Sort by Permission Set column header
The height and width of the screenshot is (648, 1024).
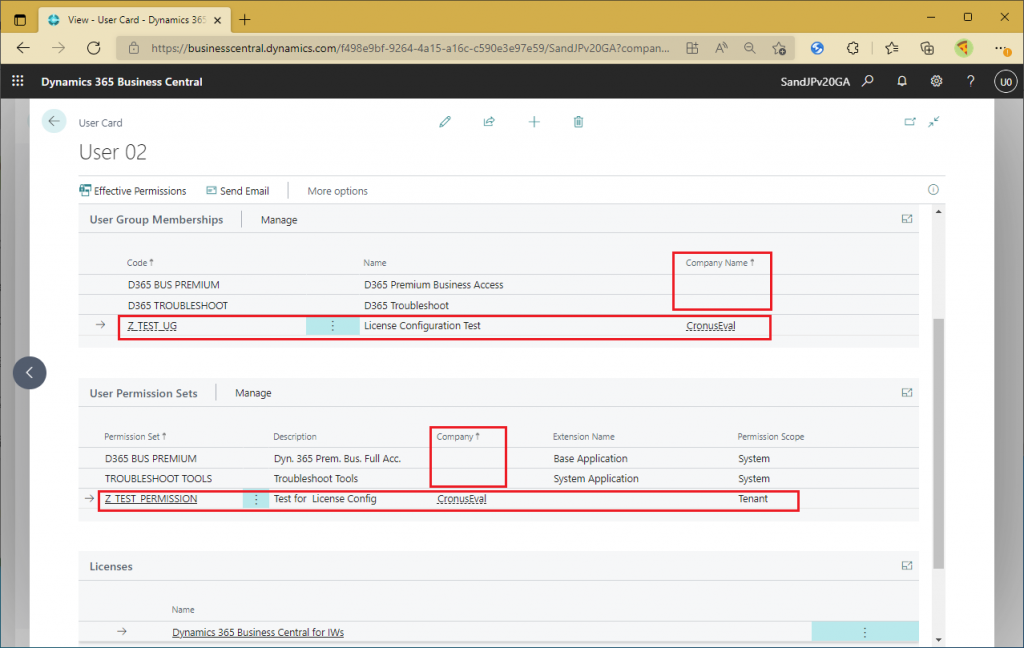pos(135,436)
